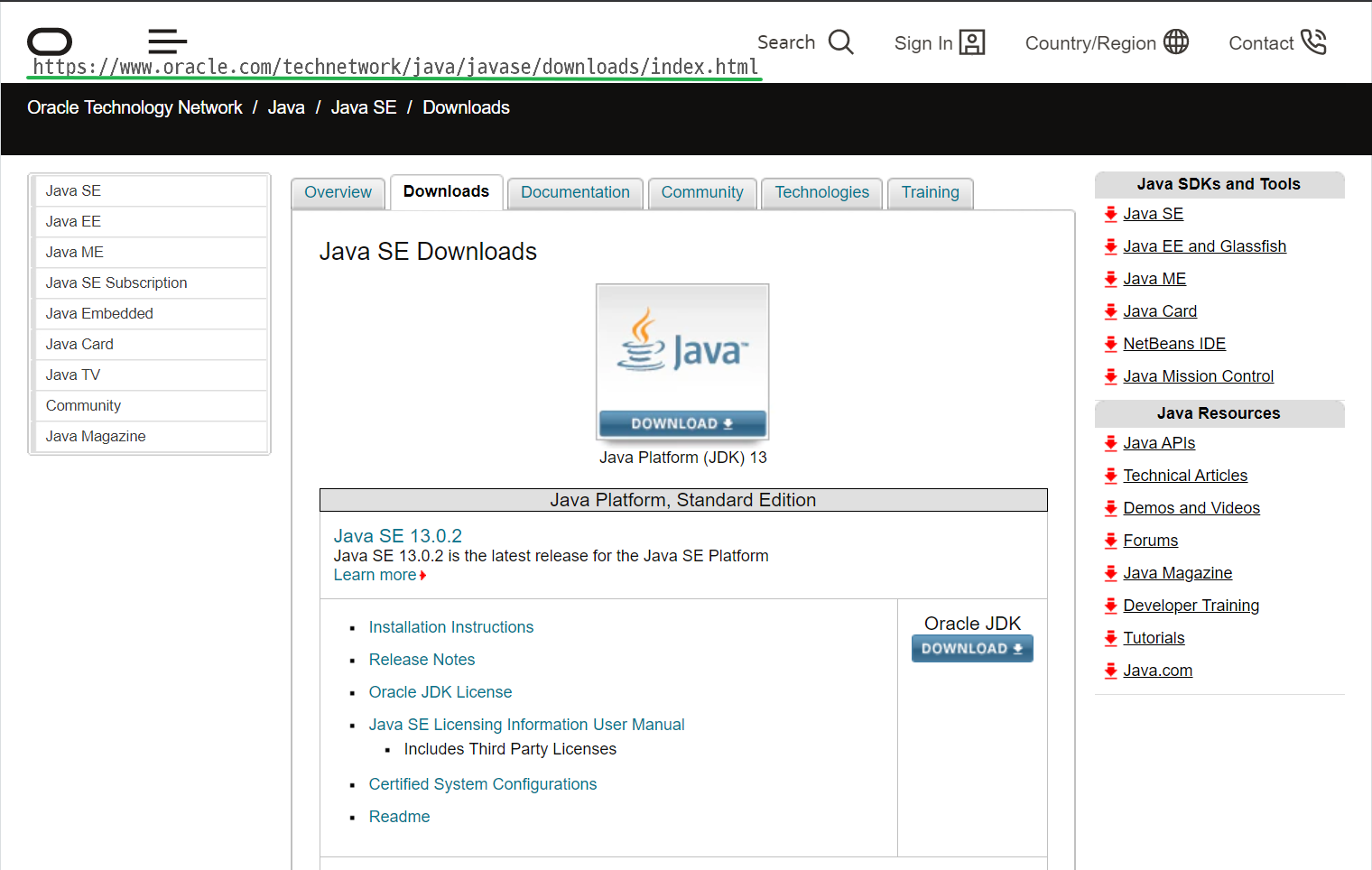The image size is (1372, 870).
Task: Click red arrow beside Java.com
Action: pos(1110,671)
